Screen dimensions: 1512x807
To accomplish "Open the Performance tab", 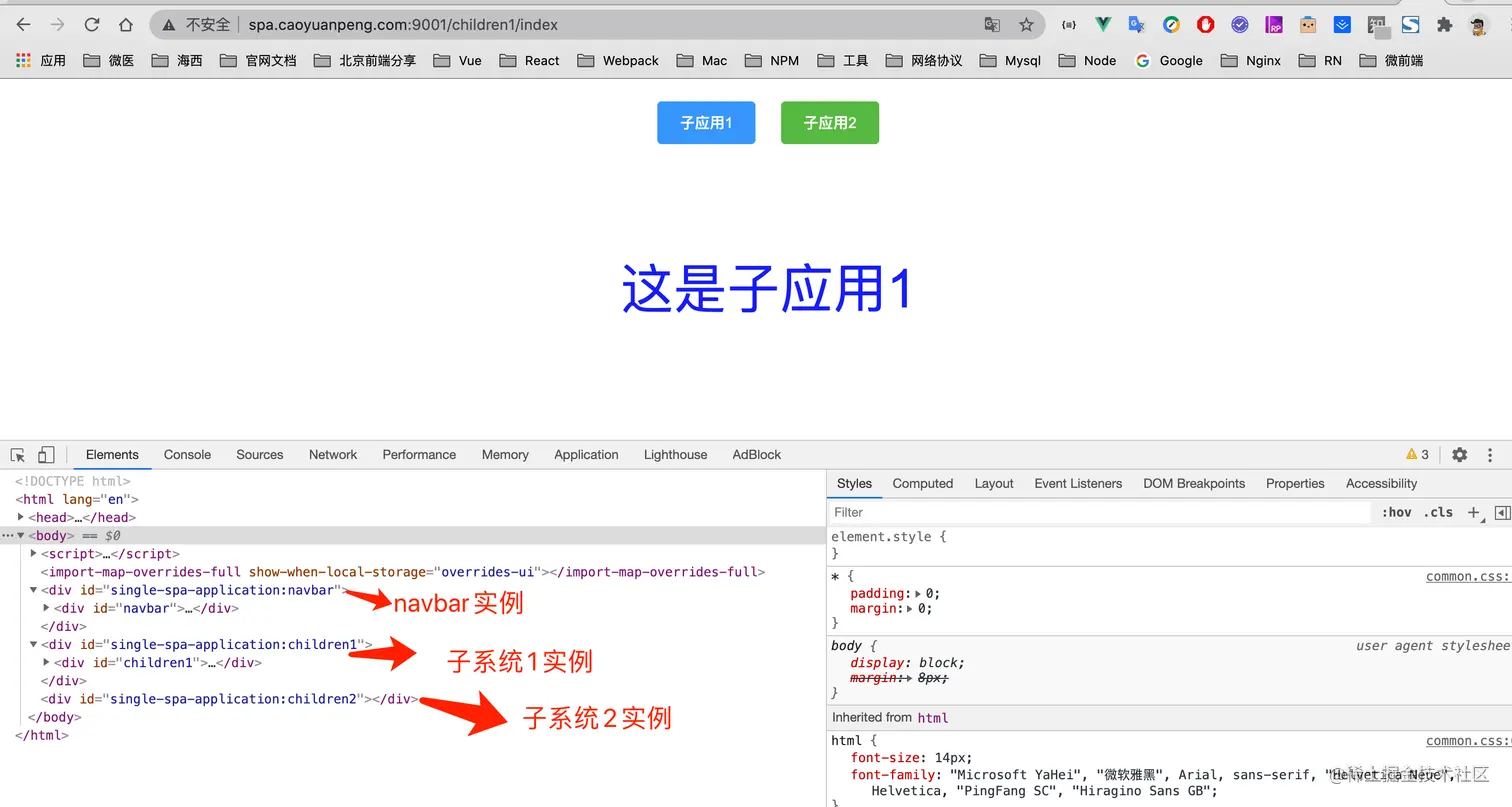I will coord(419,455).
